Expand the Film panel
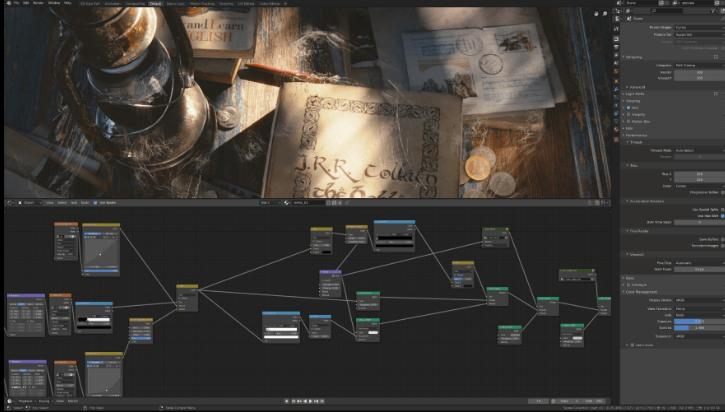 (628, 128)
